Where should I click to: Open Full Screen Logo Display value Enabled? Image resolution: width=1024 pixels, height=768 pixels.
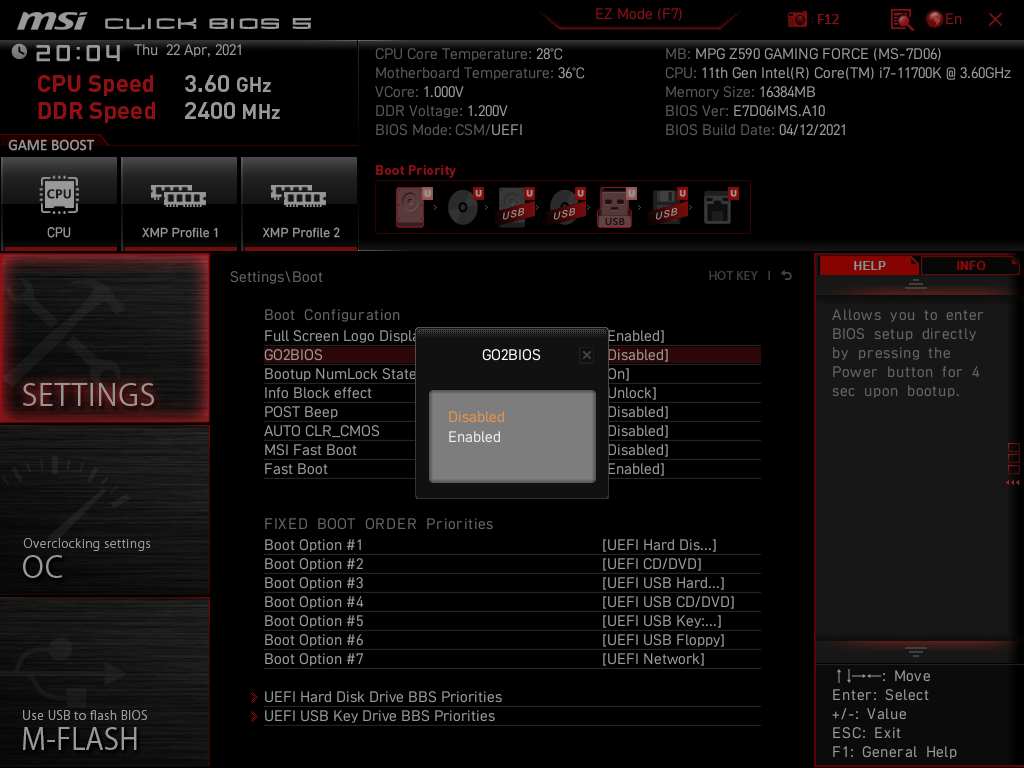click(636, 336)
